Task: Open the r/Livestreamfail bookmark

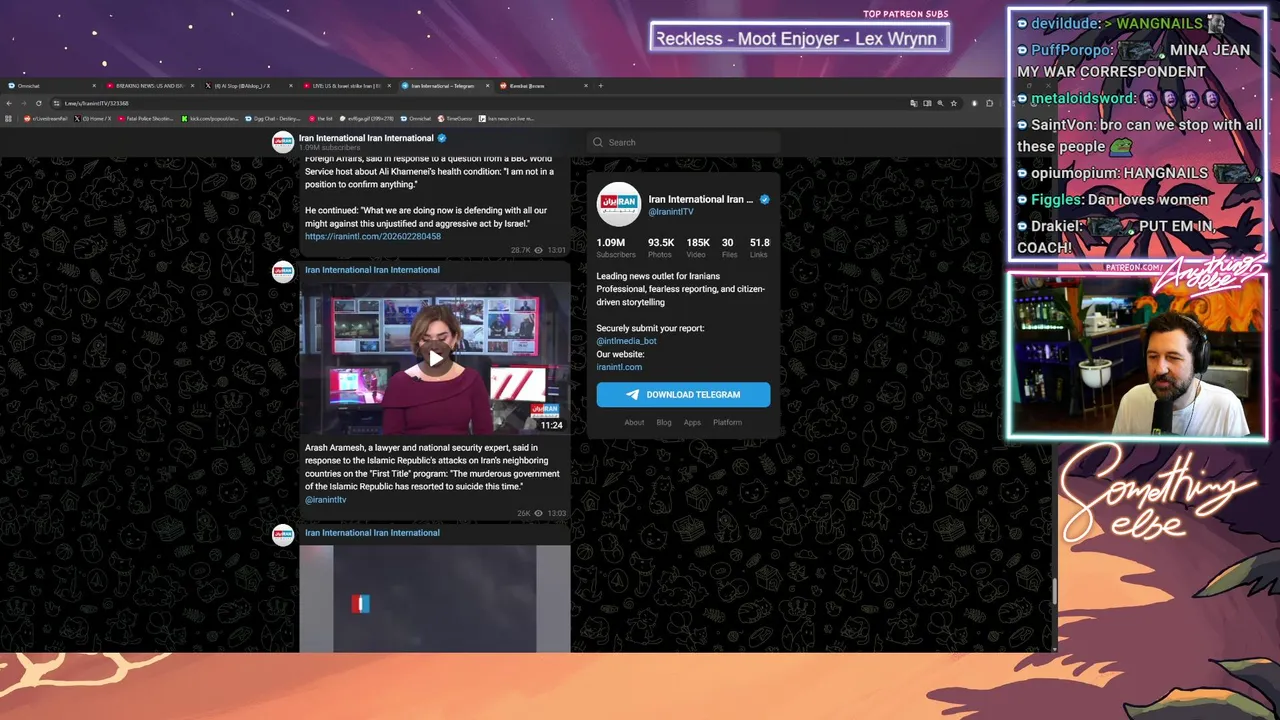Action: point(46,119)
